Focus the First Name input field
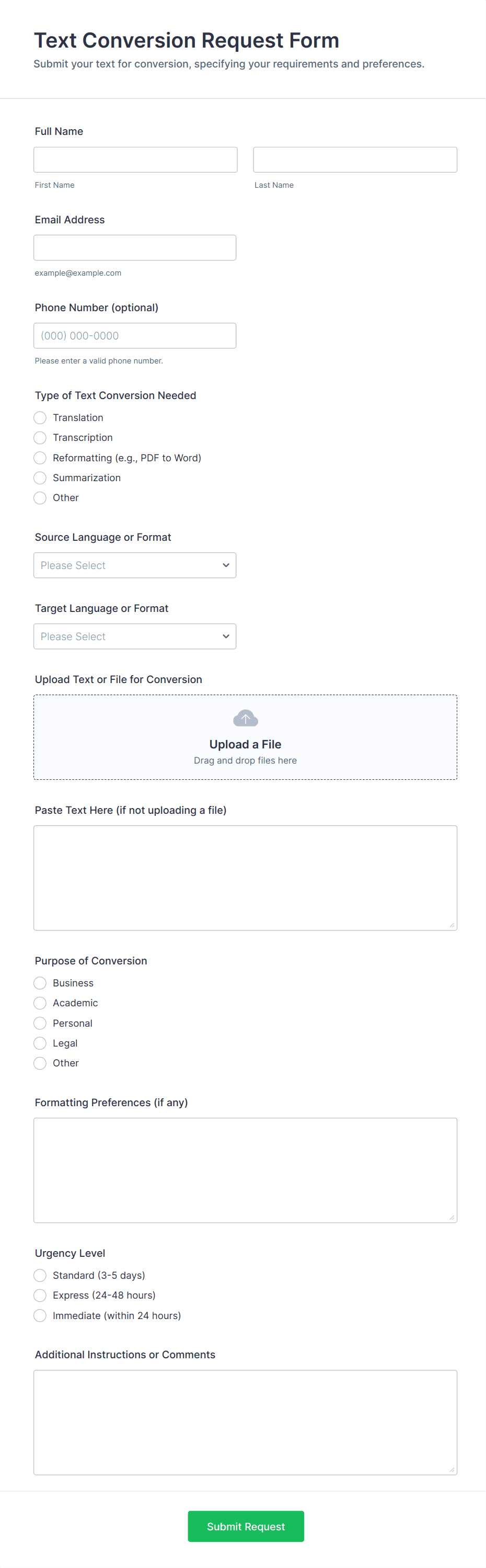486x1568 pixels. click(135, 160)
